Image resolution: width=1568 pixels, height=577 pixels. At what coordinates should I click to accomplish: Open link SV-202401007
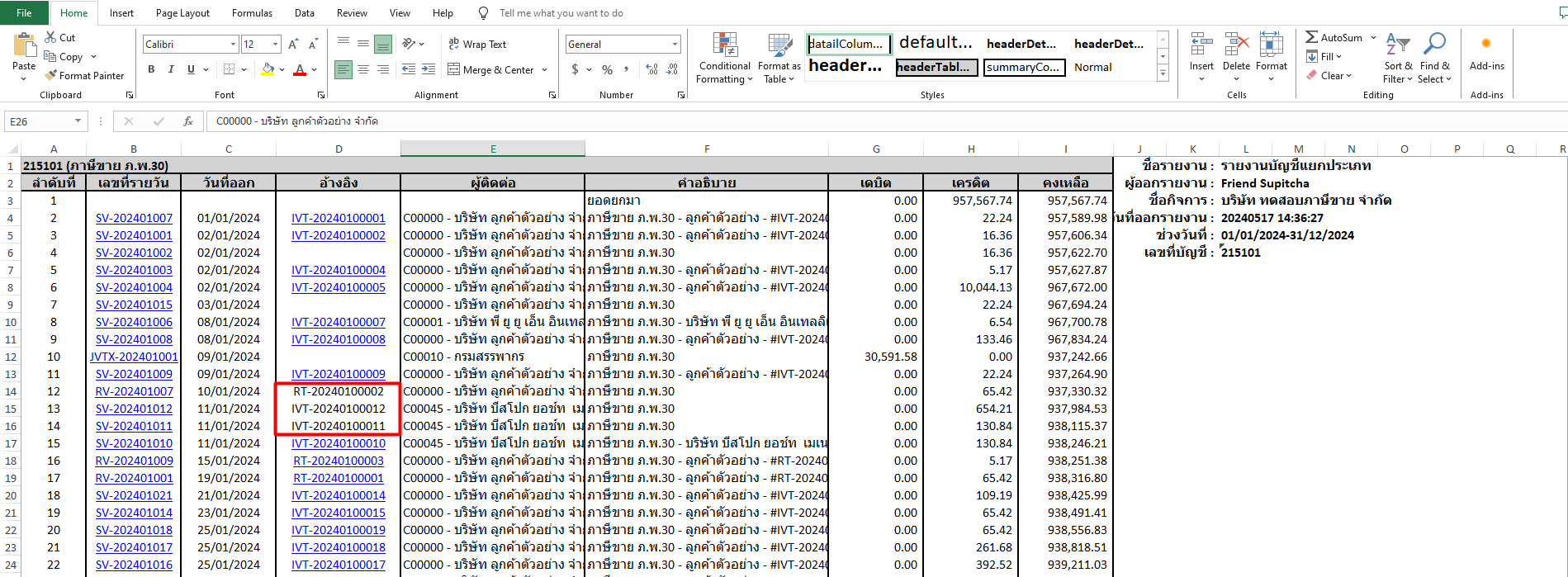coord(134,218)
